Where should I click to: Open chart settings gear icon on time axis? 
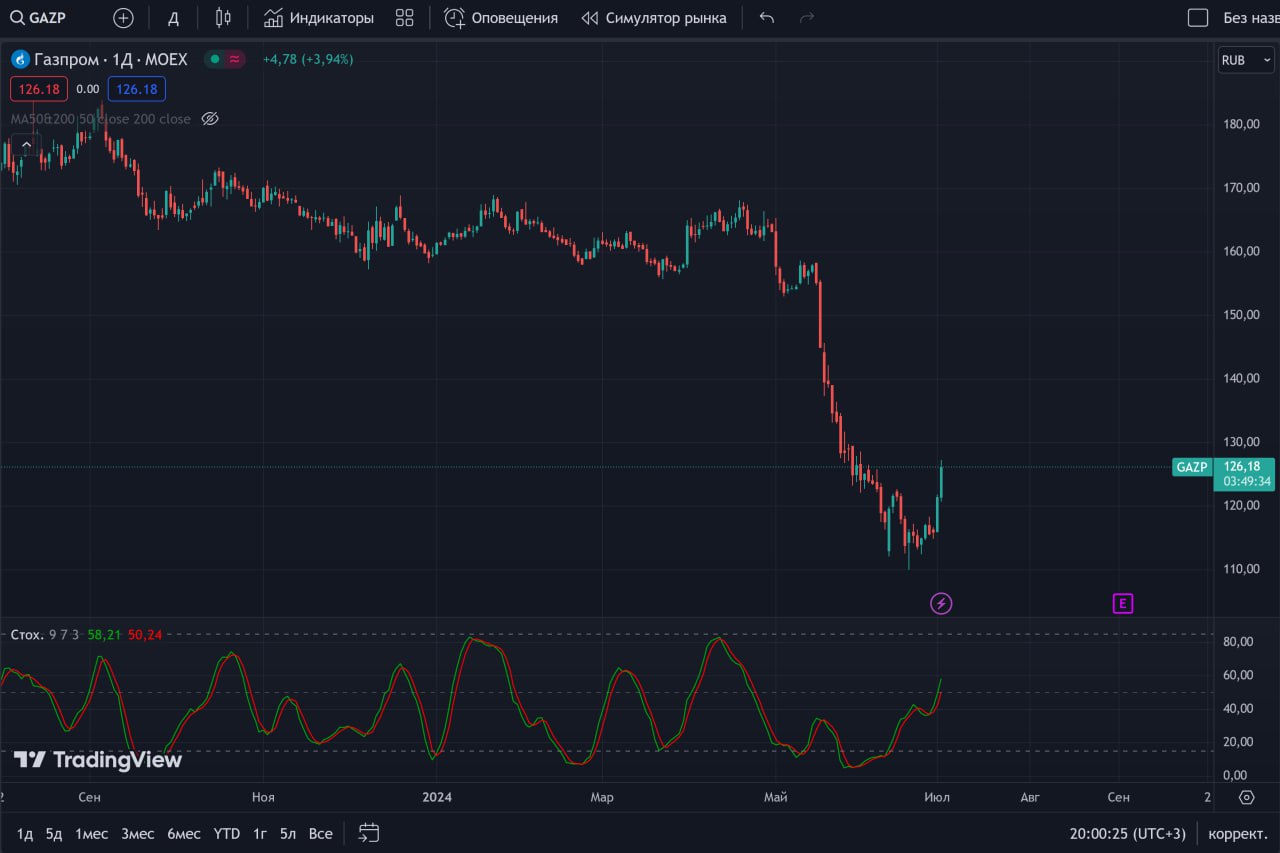1246,797
